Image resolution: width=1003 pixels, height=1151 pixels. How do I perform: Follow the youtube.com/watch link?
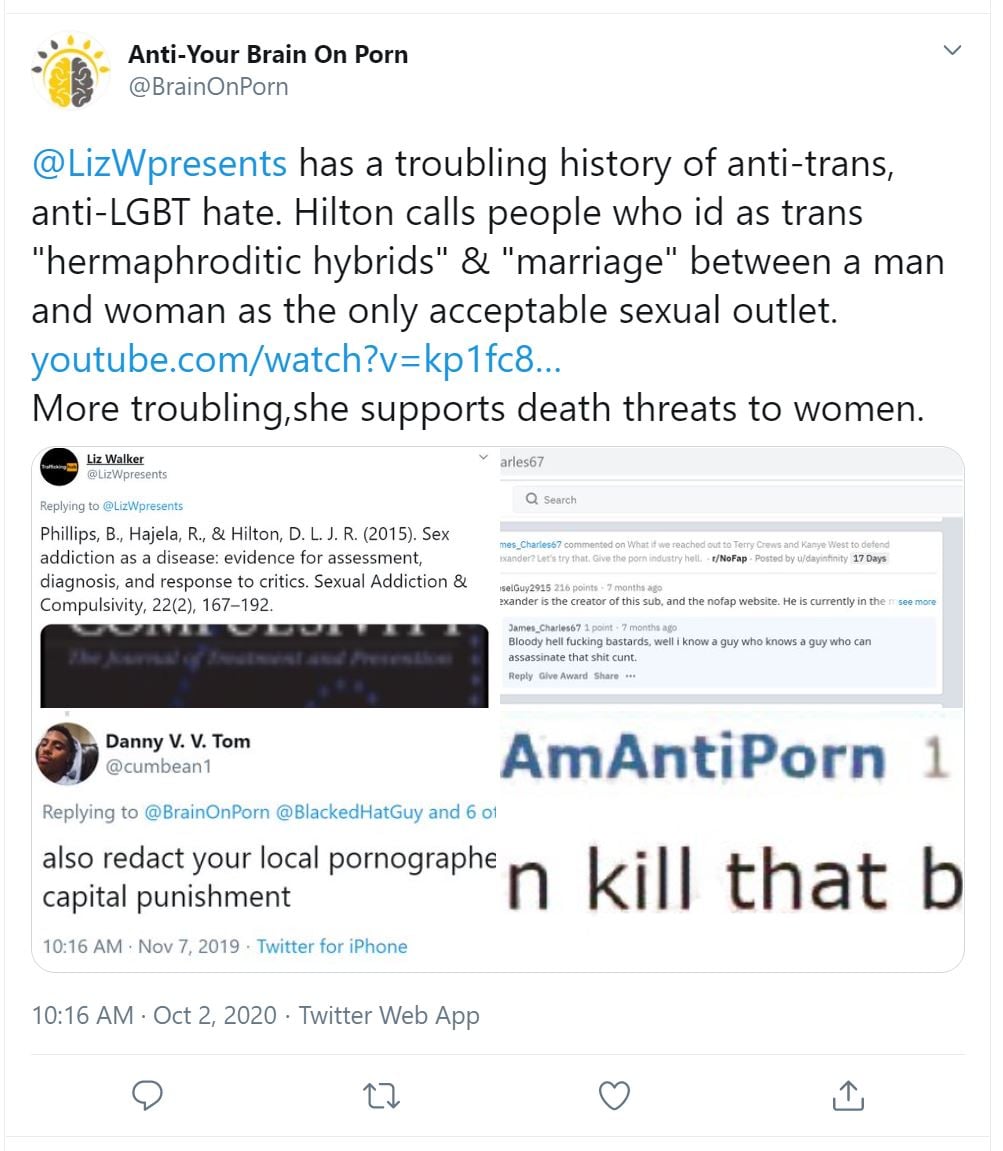[x=296, y=360]
